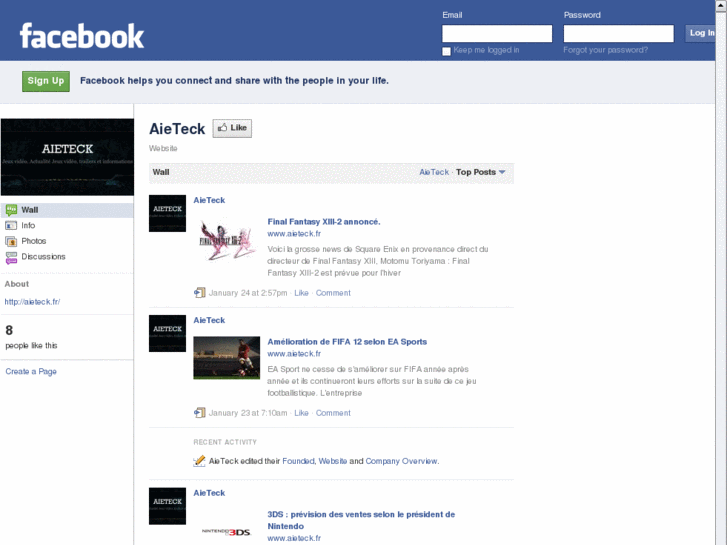The height and width of the screenshot is (545, 727).
Task: Click the FIFA 12 soccer thumbnail image
Action: 227,358
